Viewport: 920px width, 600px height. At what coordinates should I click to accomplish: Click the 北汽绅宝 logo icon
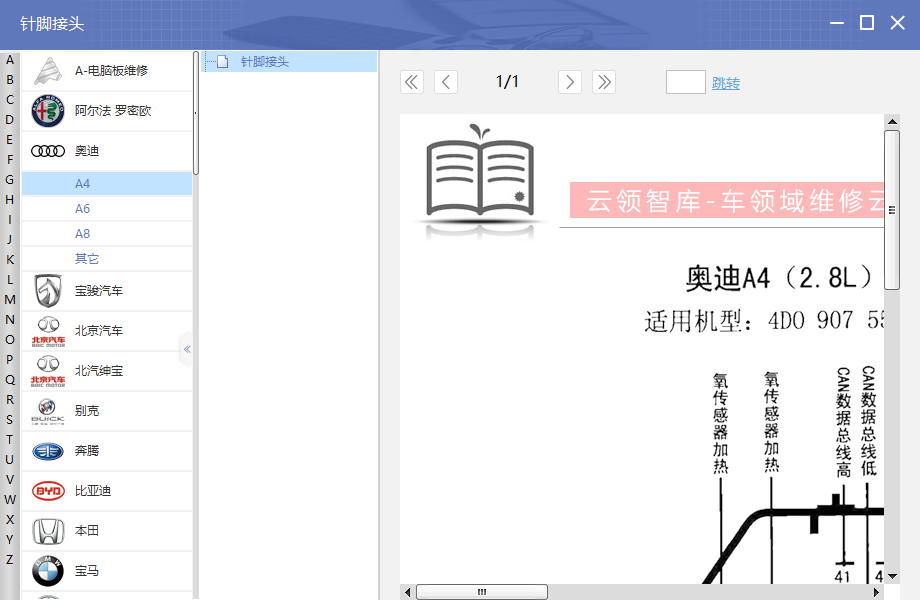point(48,371)
